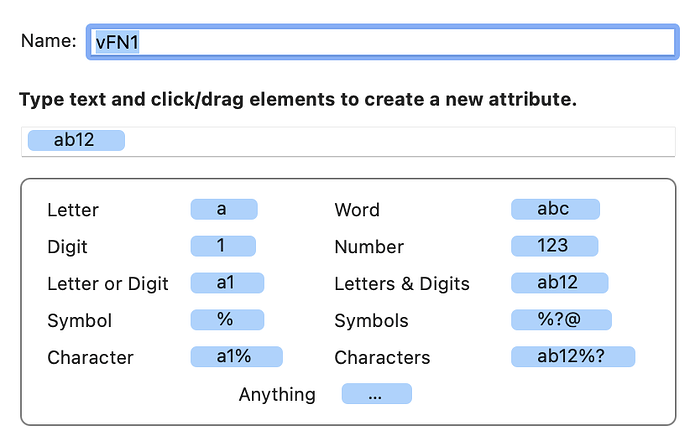Screen dimensions: 690x436
Task: Click the Letters & Digits label
Action: pyautogui.click(x=402, y=284)
